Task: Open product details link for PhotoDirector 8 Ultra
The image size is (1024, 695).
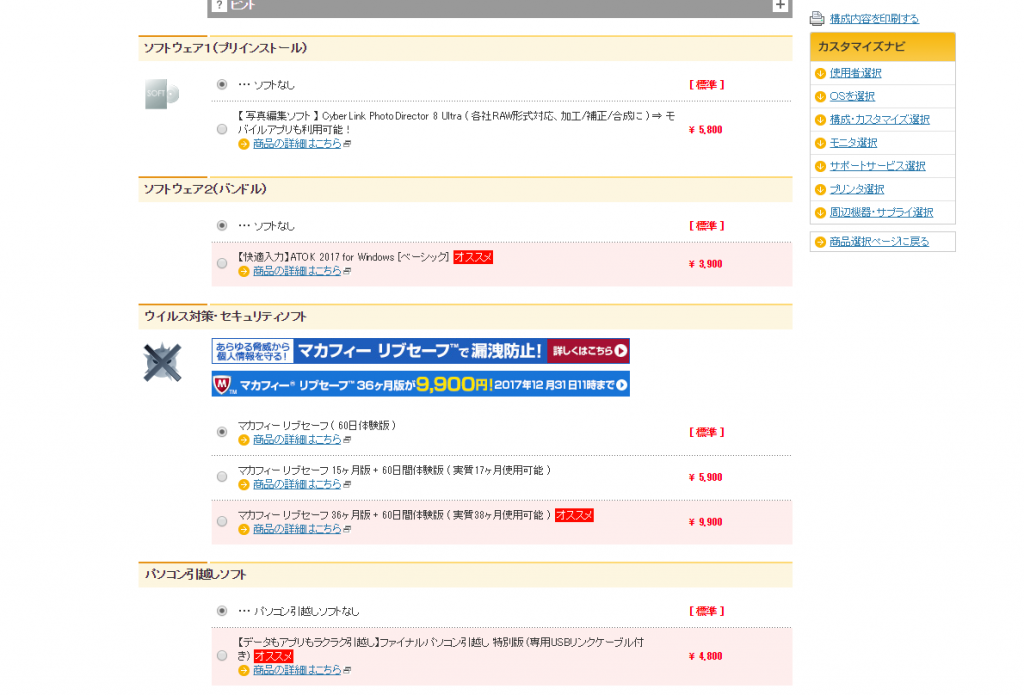Action: tap(297, 144)
